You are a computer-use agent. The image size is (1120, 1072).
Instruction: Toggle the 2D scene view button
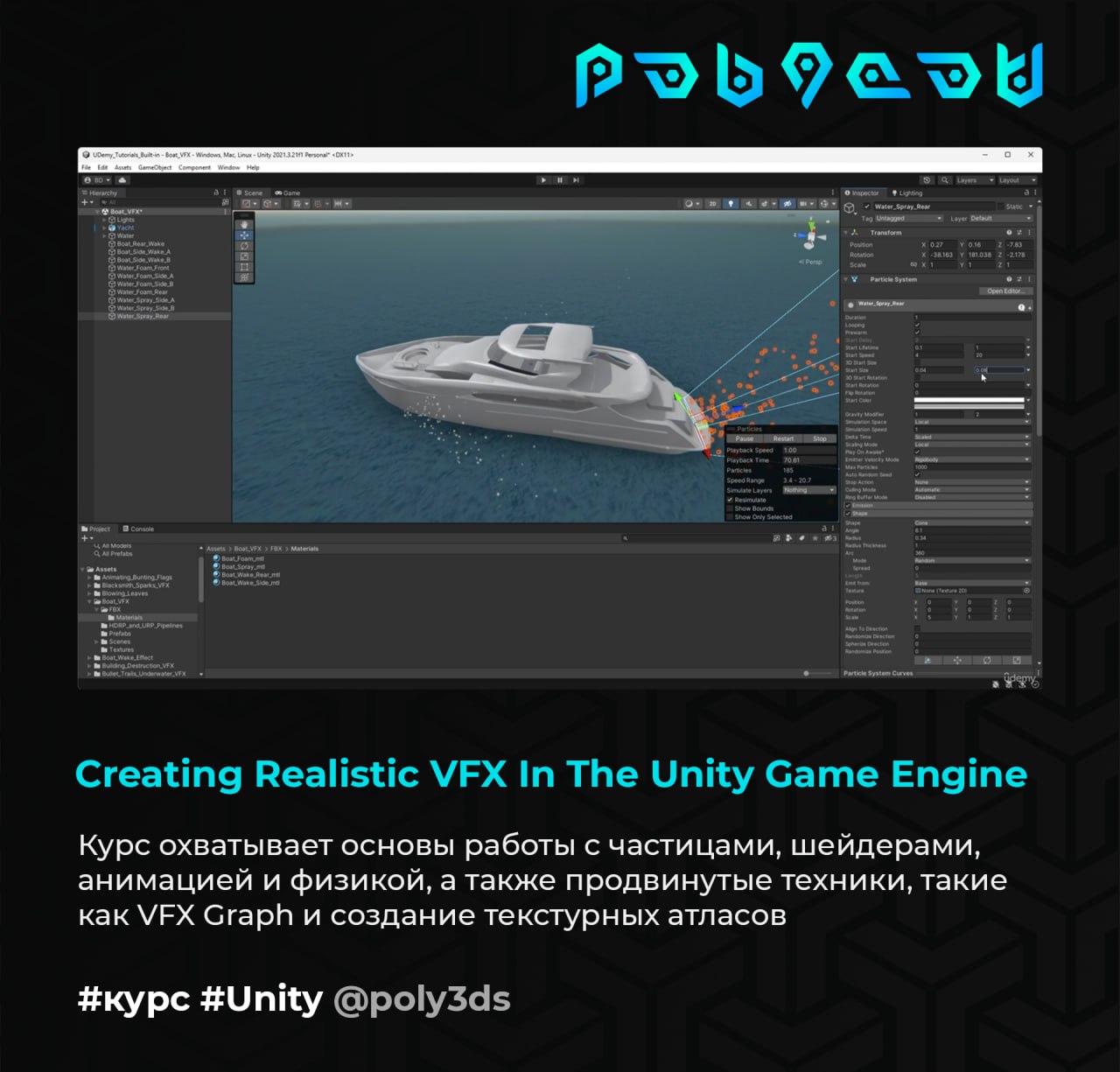point(712,204)
